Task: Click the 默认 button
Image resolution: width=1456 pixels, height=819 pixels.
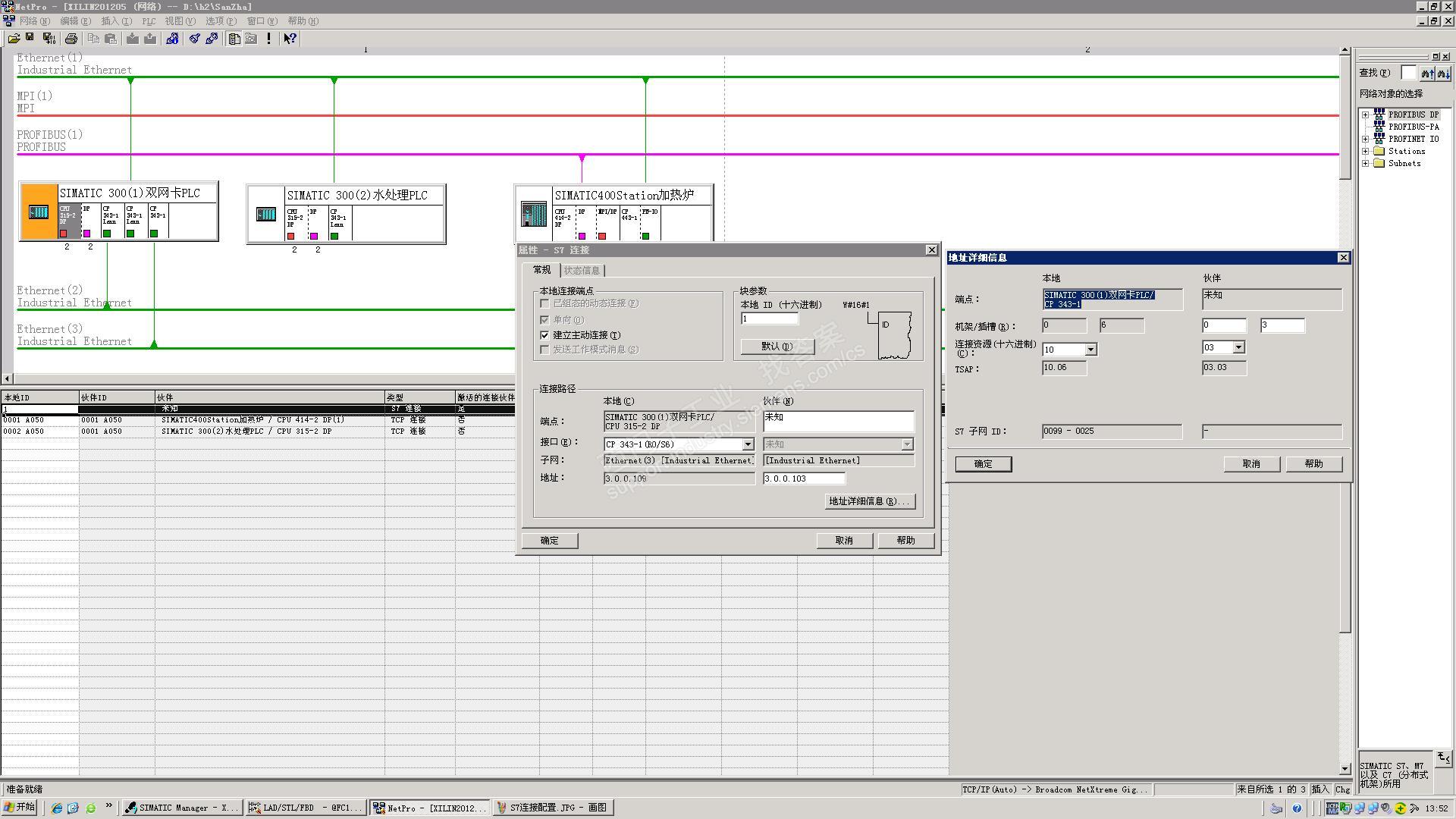Action: point(777,347)
